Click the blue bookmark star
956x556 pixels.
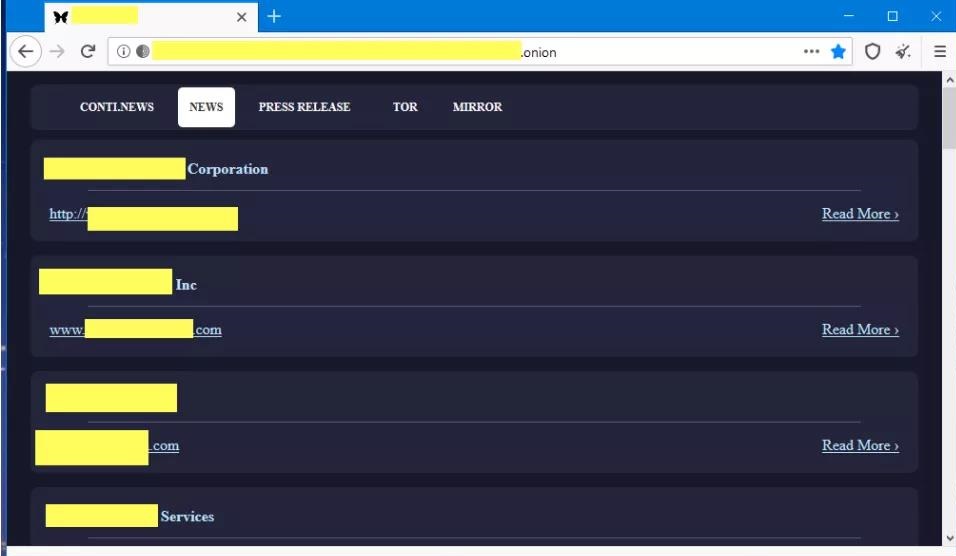click(x=838, y=52)
